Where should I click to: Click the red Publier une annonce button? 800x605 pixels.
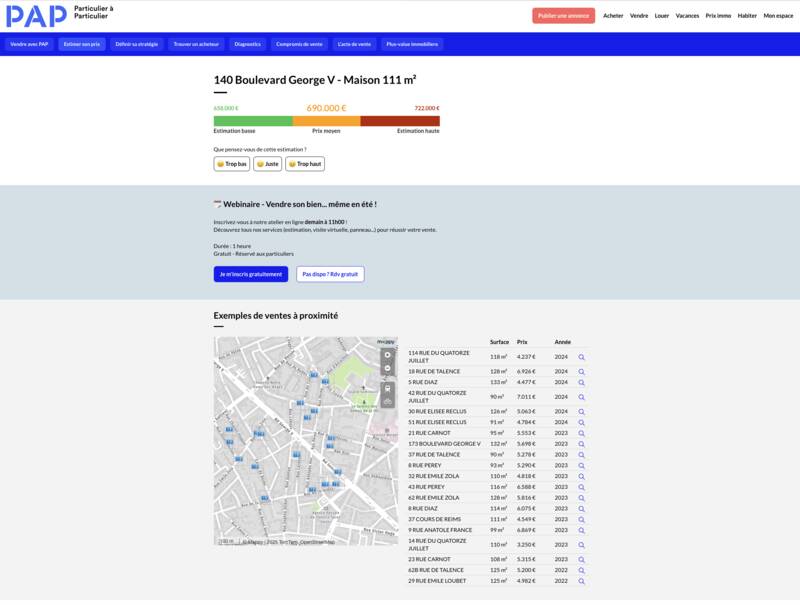(x=563, y=16)
